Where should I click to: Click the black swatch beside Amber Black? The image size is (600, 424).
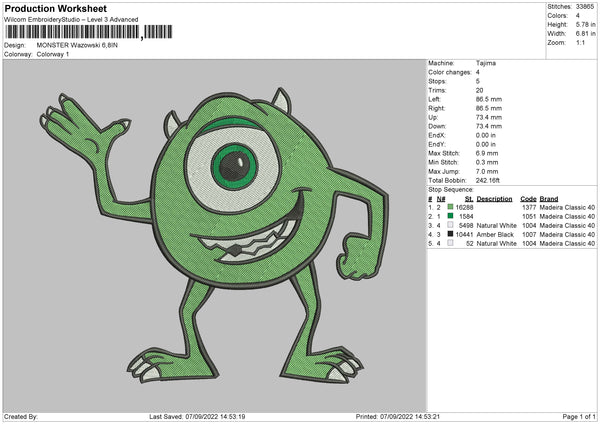(x=450, y=234)
